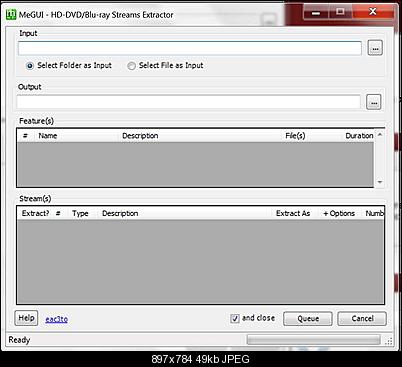Click the resize grip in status bar
This screenshot has height=367, width=402.
[x=389, y=341]
